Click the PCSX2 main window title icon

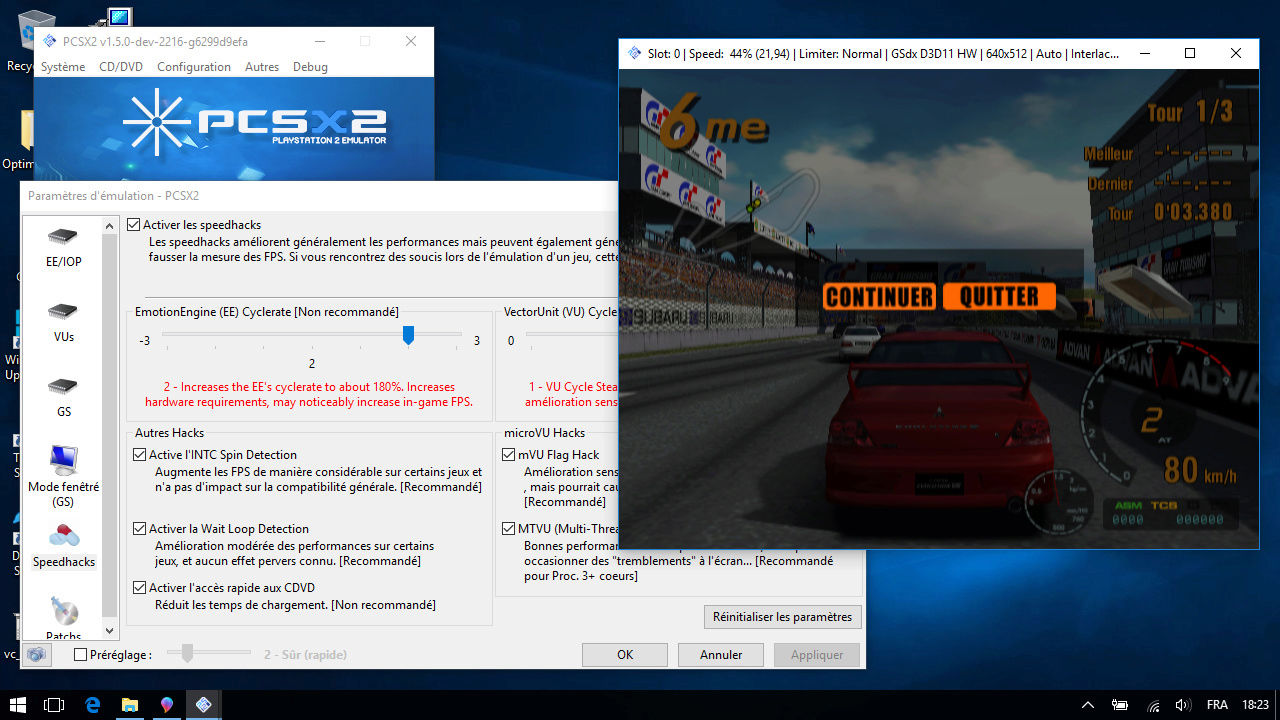[x=49, y=42]
